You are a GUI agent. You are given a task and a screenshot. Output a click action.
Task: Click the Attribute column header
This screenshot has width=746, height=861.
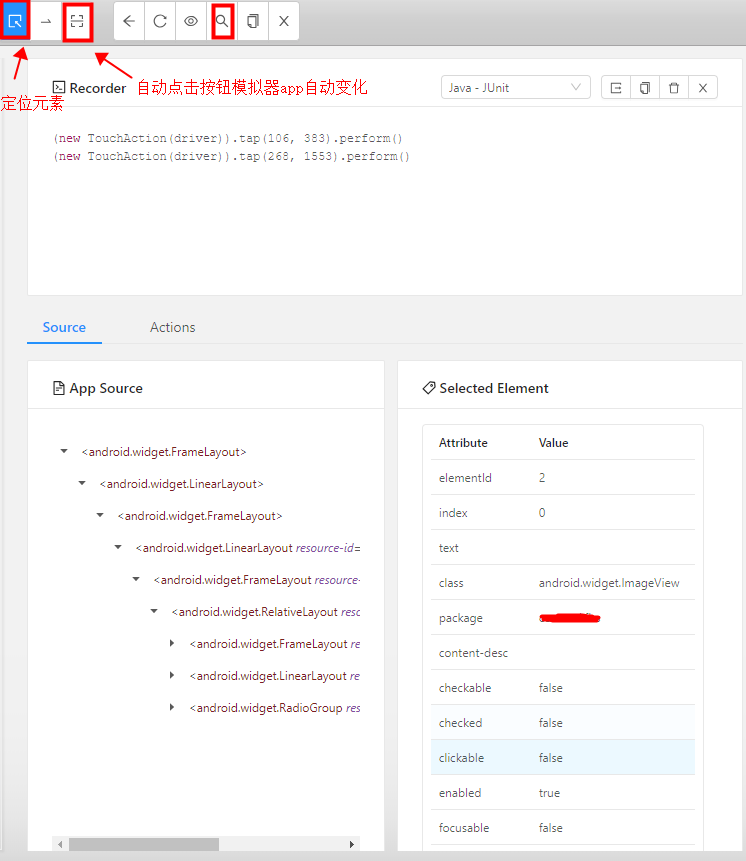[x=463, y=443]
